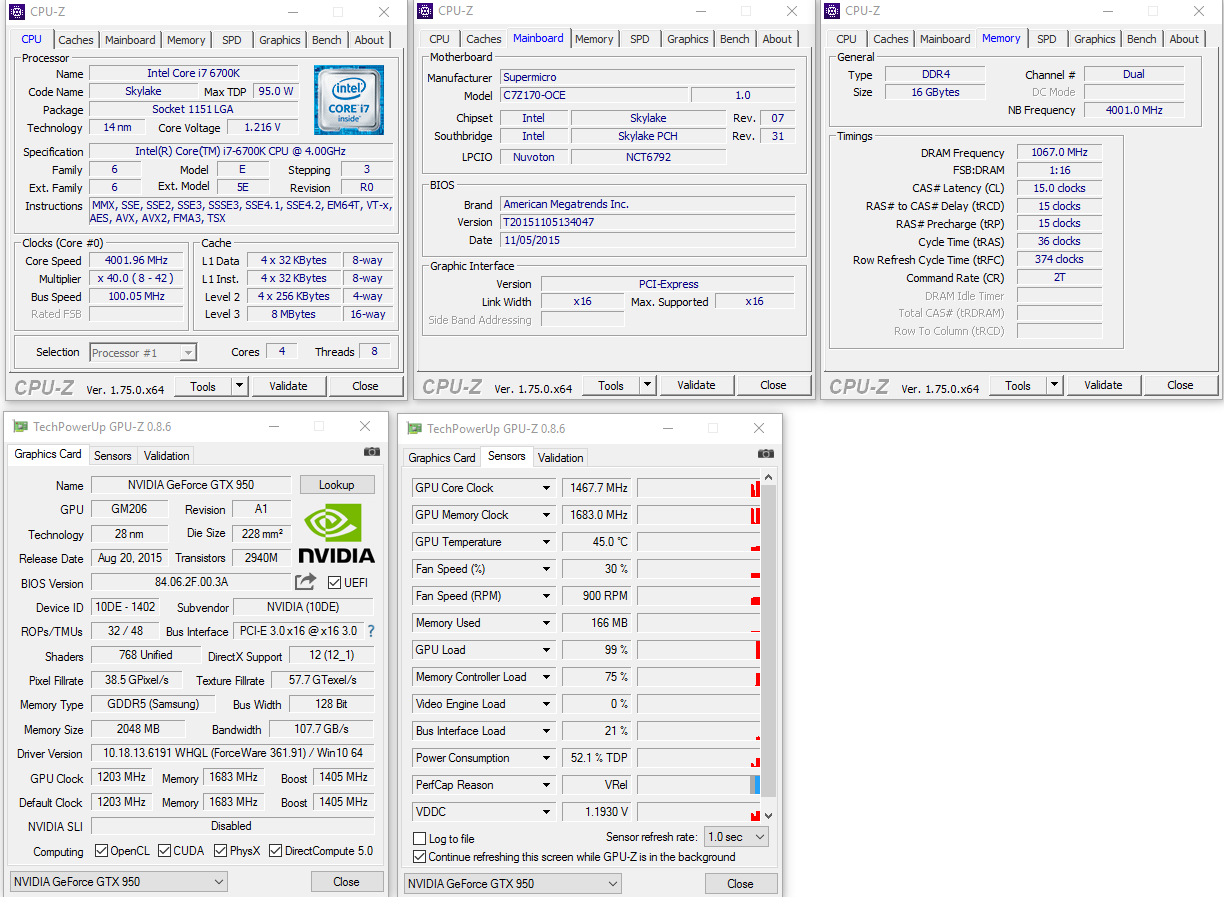
Task: Click CPU name Intel Core i7 6700K
Action: (x=194, y=73)
